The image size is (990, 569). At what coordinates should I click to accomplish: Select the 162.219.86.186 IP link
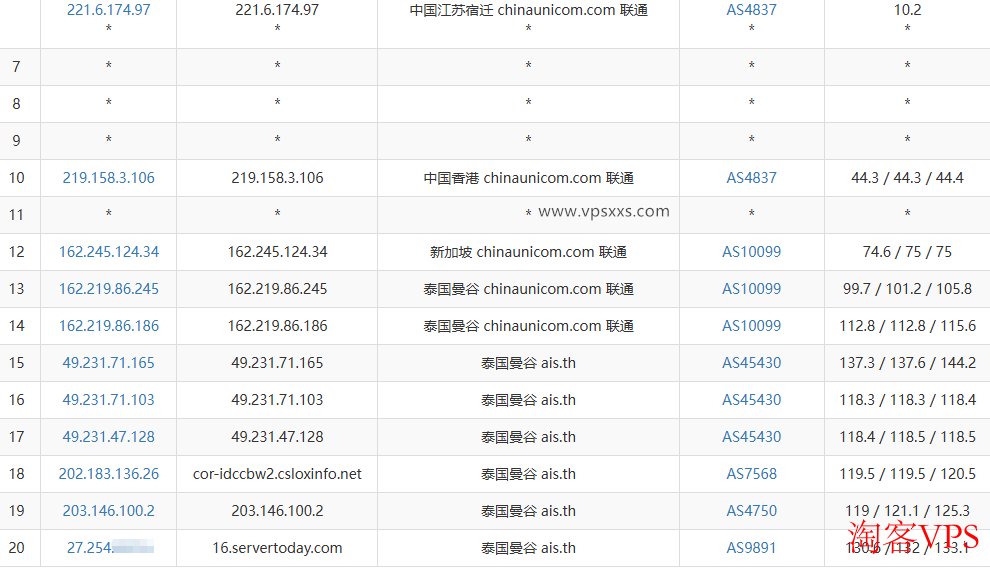click(x=108, y=326)
